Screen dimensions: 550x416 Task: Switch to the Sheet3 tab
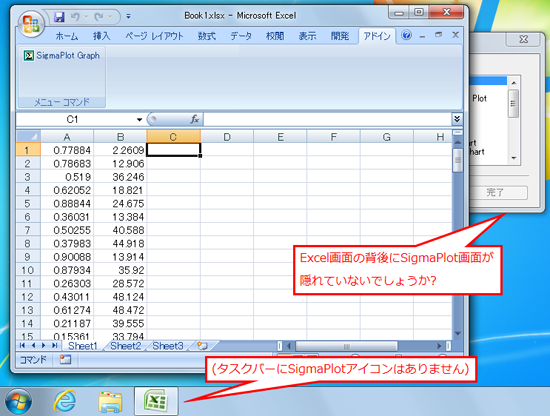pyautogui.click(x=168, y=346)
